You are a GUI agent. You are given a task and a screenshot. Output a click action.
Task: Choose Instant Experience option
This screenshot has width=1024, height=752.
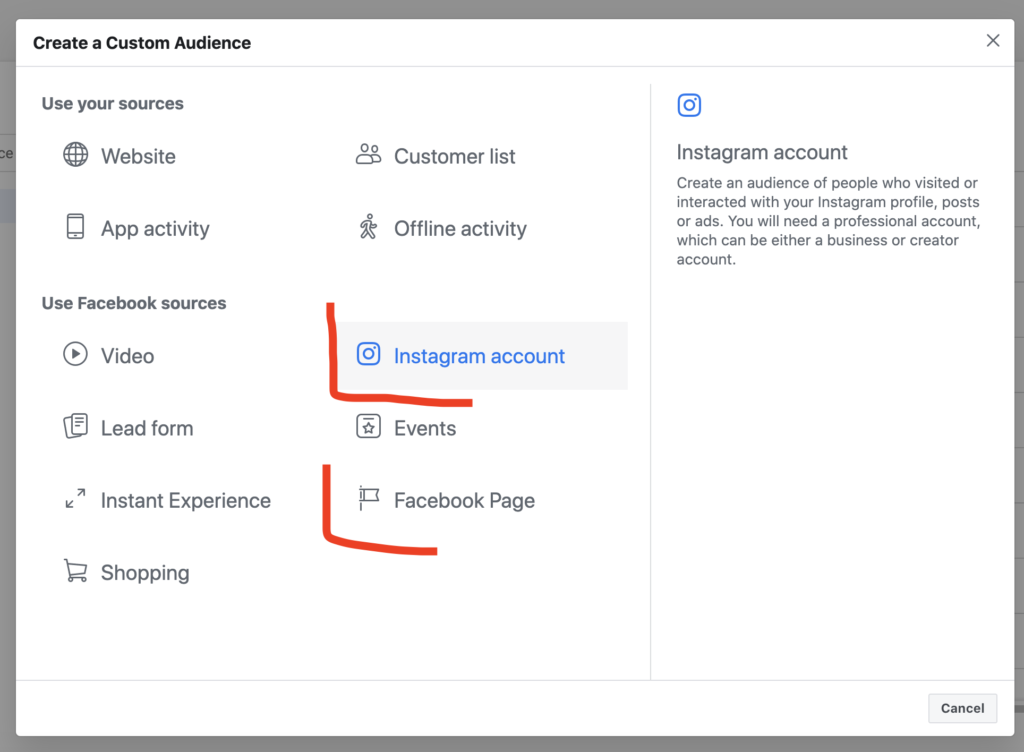(x=185, y=501)
